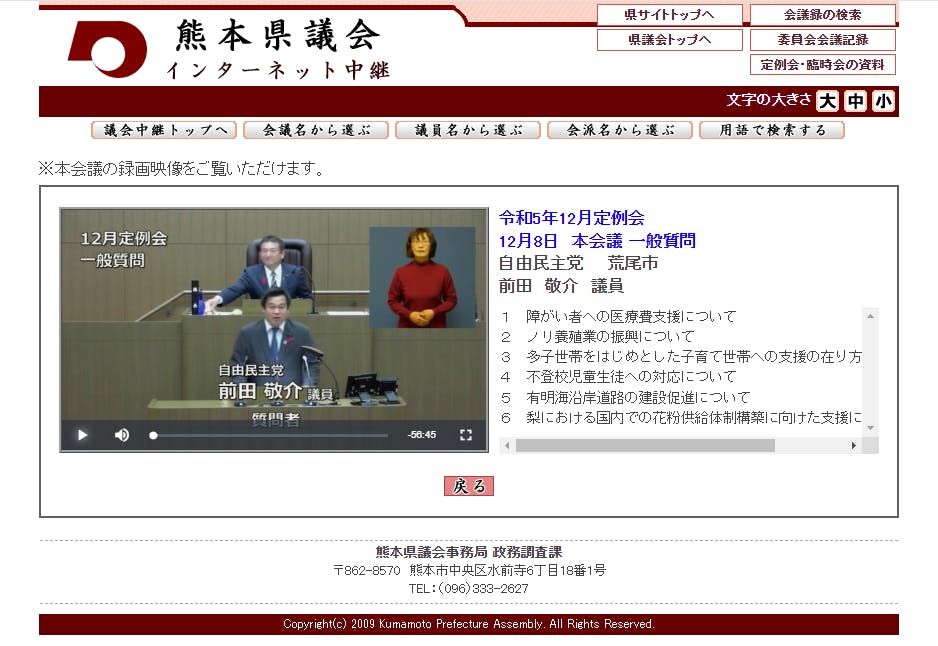Click the 熊本県議会事務局 政務調査課 footer text
Viewport: 938px width, 646px height.
[469, 551]
